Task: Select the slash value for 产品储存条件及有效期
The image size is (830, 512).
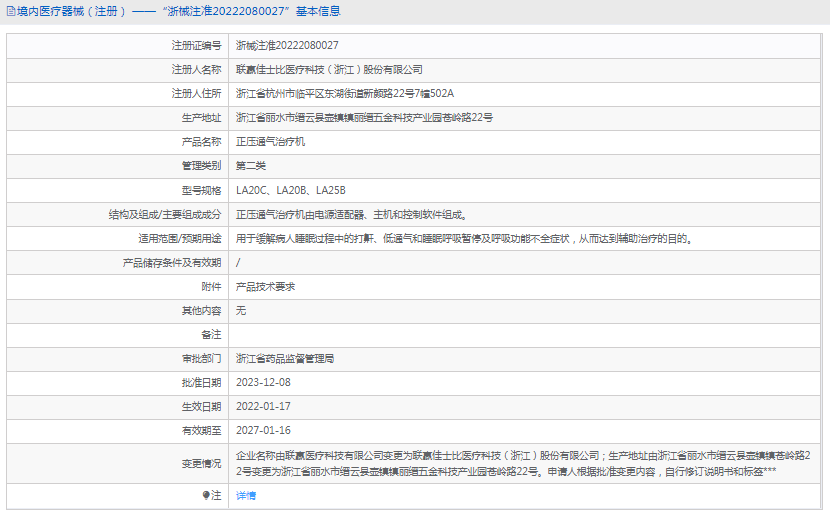Action: pyautogui.click(x=238, y=263)
